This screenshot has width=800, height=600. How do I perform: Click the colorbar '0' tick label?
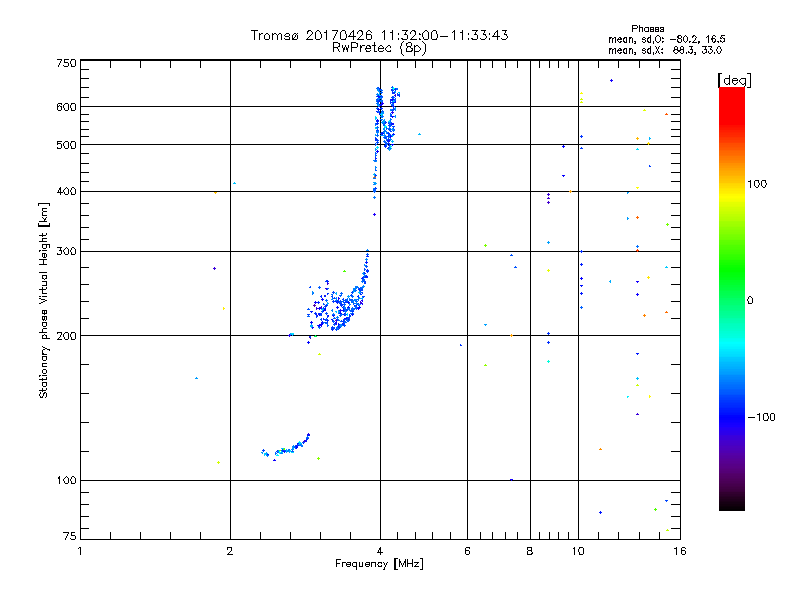[x=750, y=300]
